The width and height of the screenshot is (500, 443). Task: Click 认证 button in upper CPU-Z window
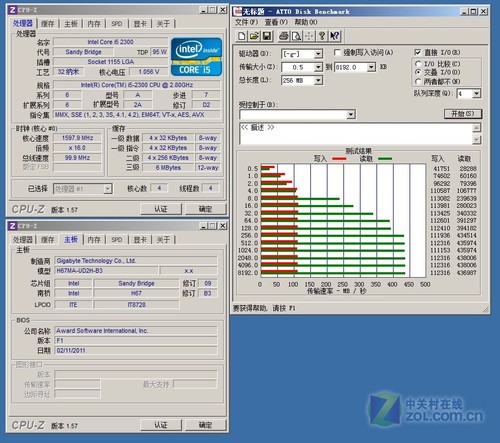(161, 209)
